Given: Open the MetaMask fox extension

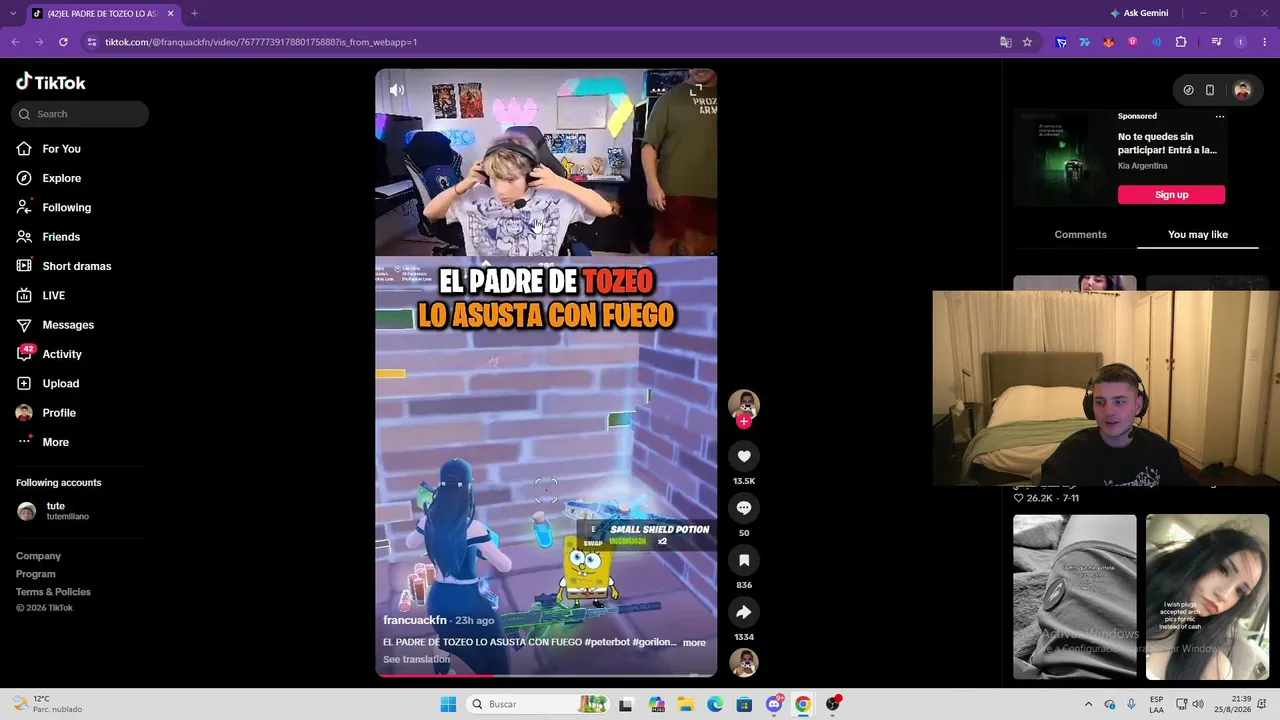Looking at the screenshot, I should (1108, 42).
